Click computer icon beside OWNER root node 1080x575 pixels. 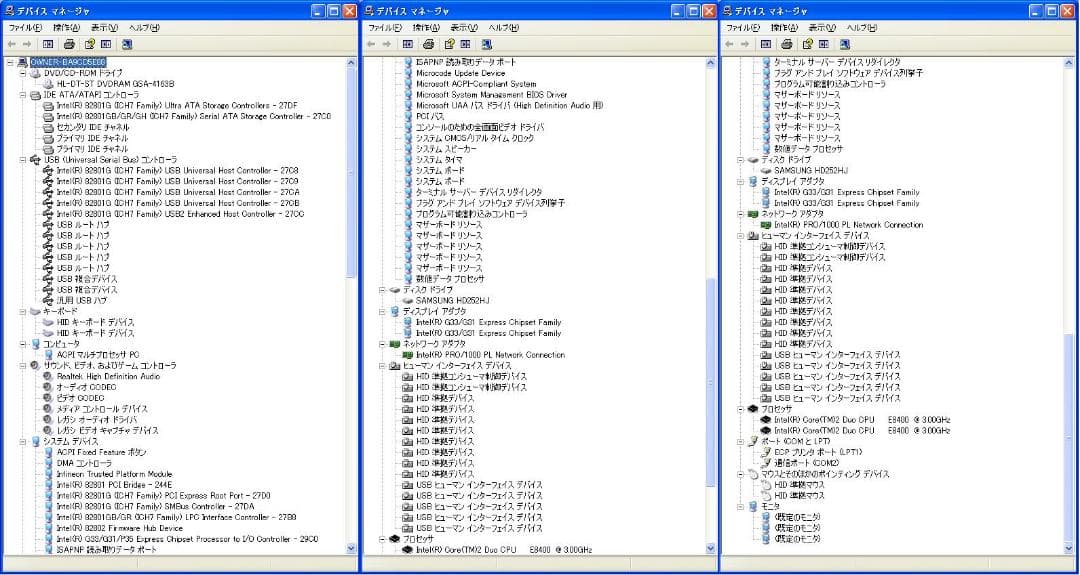tap(23, 62)
